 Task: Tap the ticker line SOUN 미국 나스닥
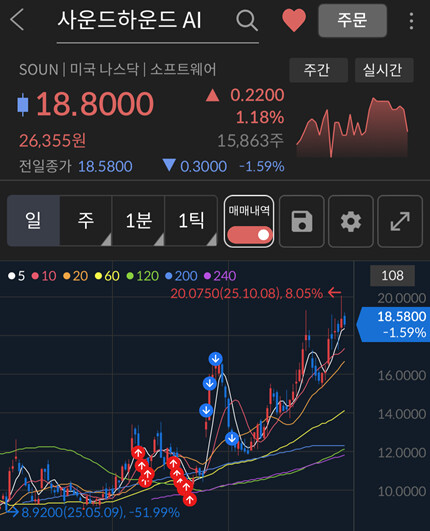click(117, 70)
